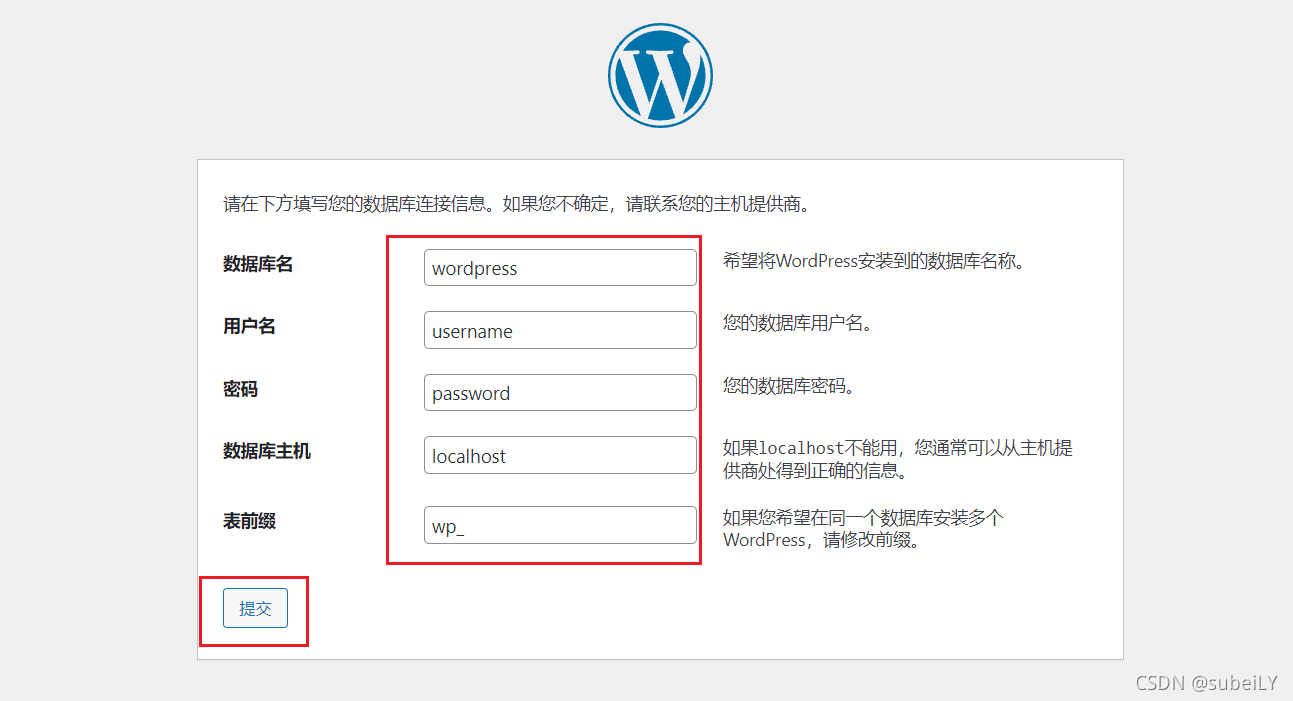
Task: Click the localhost help text beside database host
Action: 898,459
